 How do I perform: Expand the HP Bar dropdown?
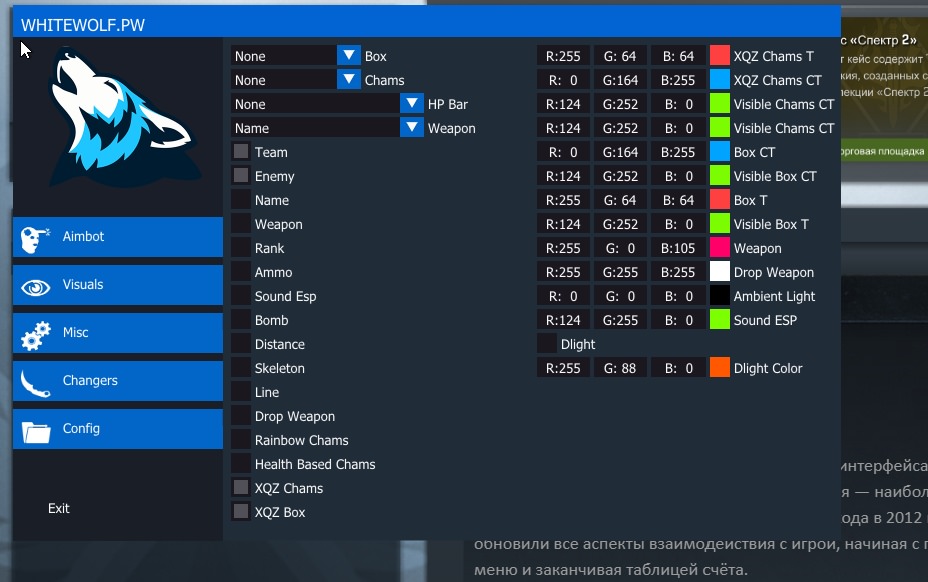(x=412, y=104)
